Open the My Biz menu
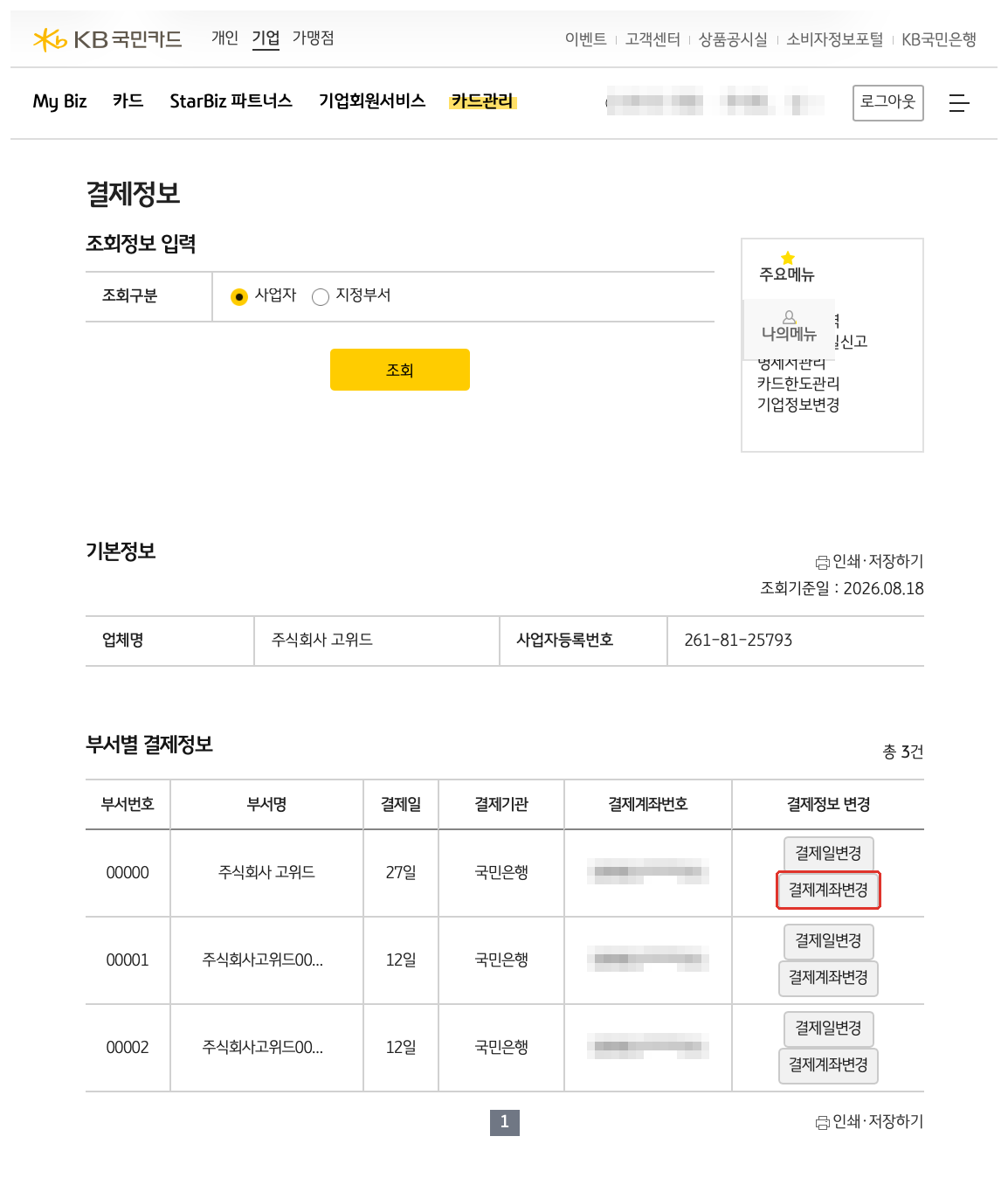The height and width of the screenshot is (1178, 1008). [59, 100]
